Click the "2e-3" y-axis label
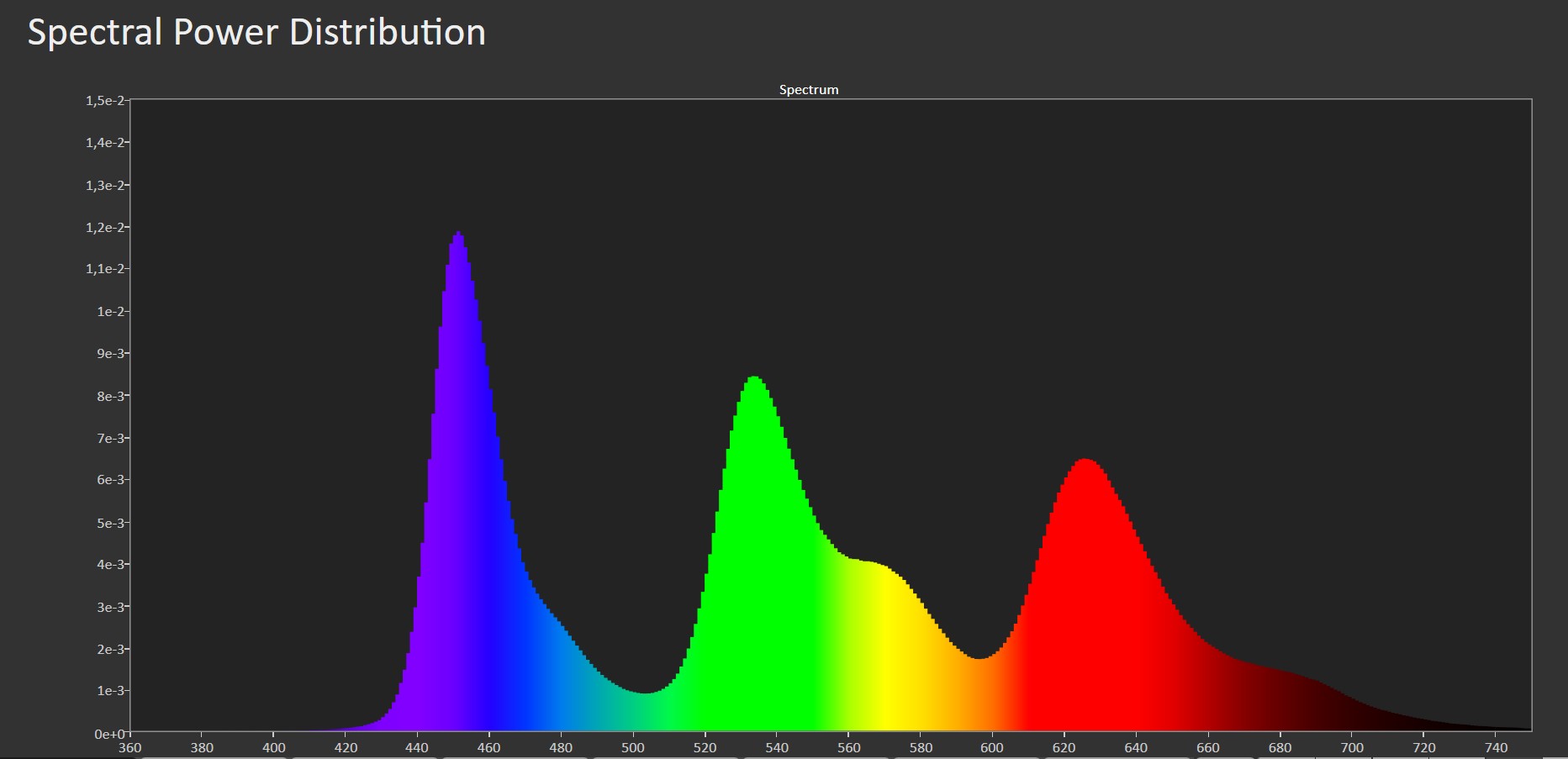Image resolution: width=1568 pixels, height=759 pixels. point(110,649)
